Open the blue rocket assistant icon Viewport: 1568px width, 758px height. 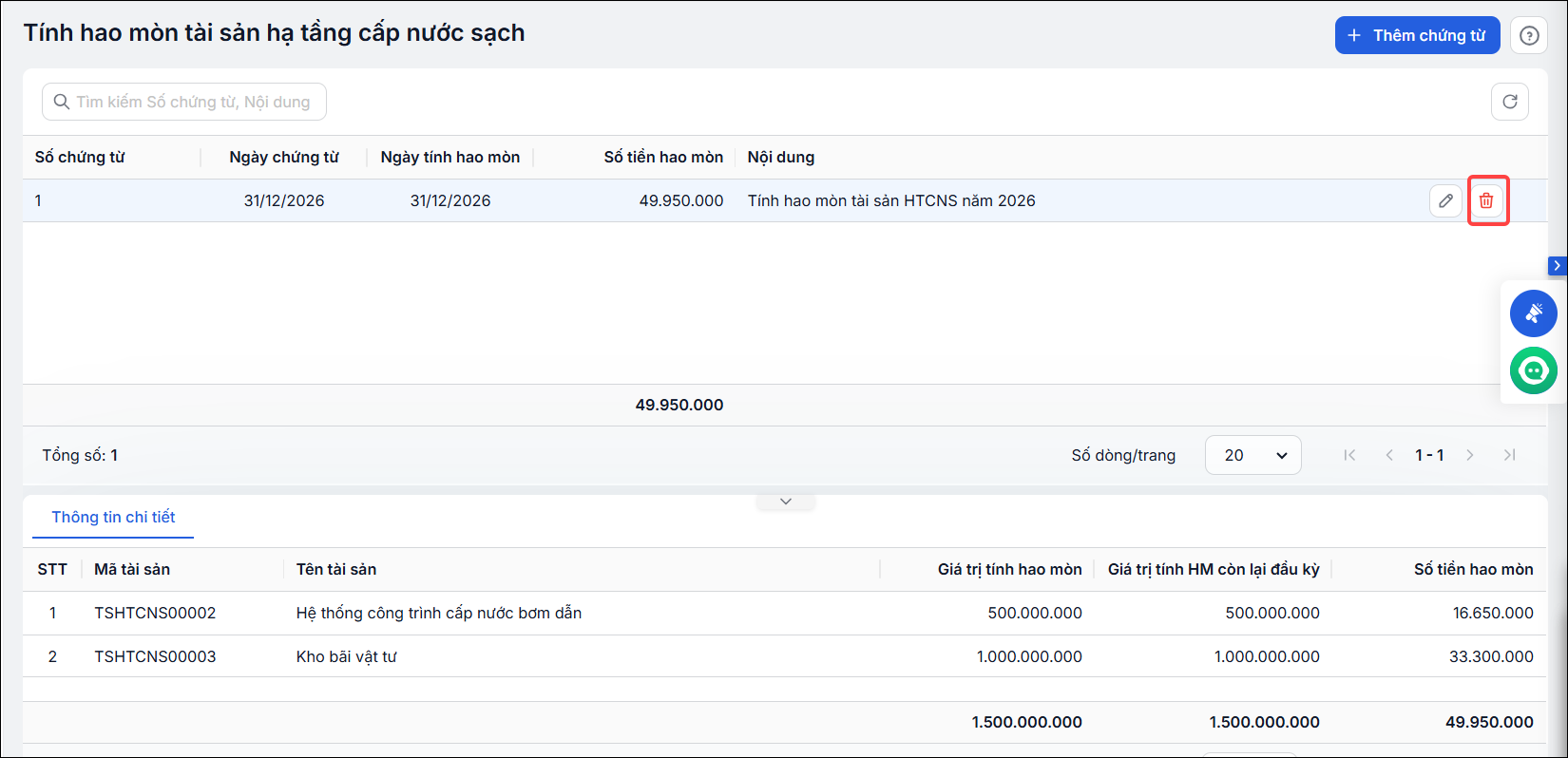[x=1533, y=313]
